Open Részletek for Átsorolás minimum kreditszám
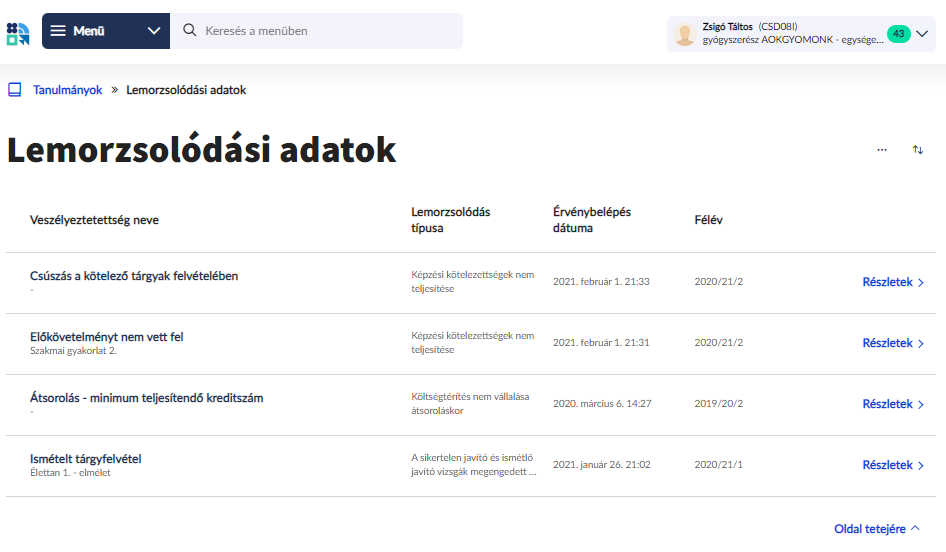This screenshot has height=552, width=946. 893,404
